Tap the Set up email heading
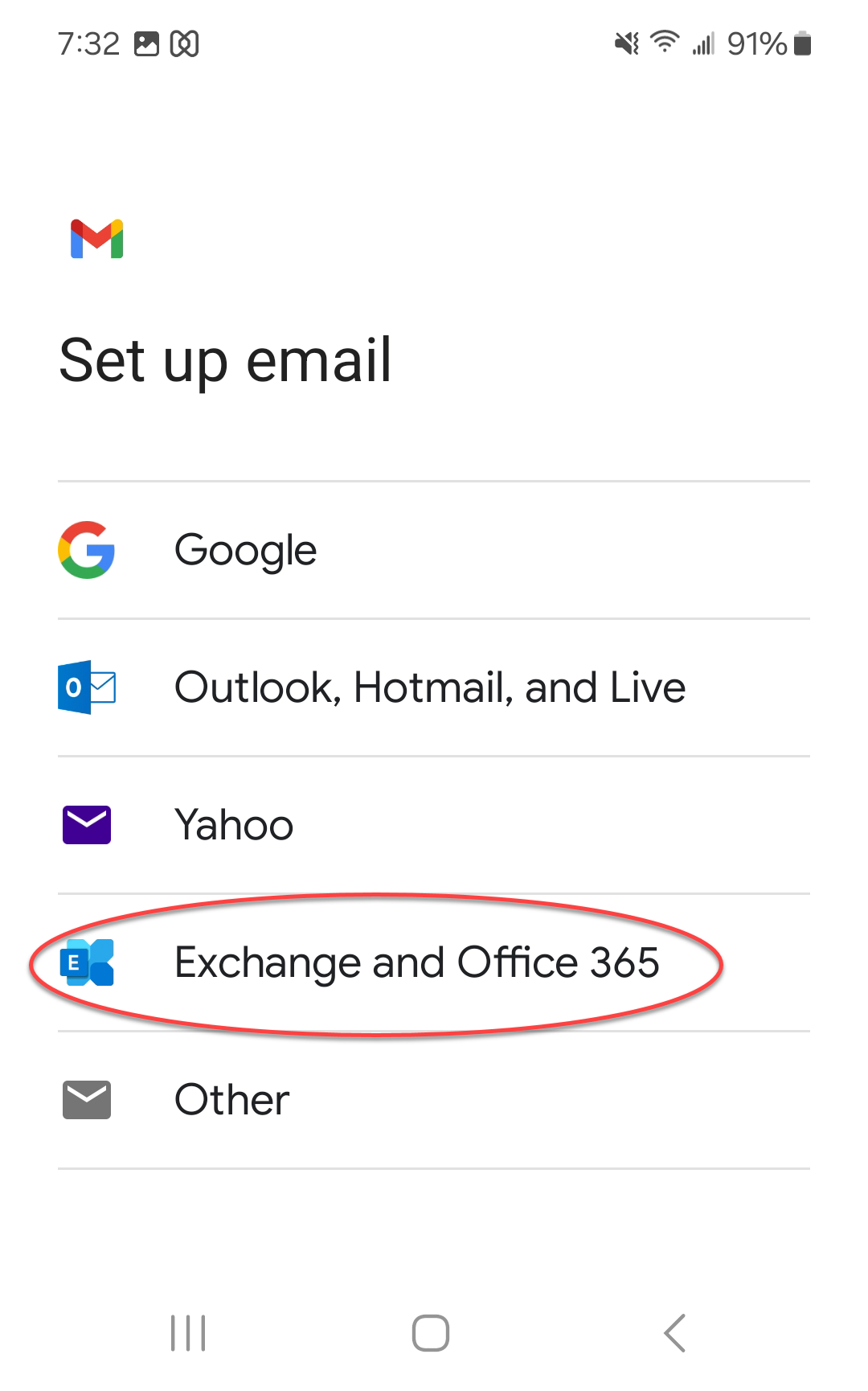Screen dimensions: 868x1391 point(226,361)
